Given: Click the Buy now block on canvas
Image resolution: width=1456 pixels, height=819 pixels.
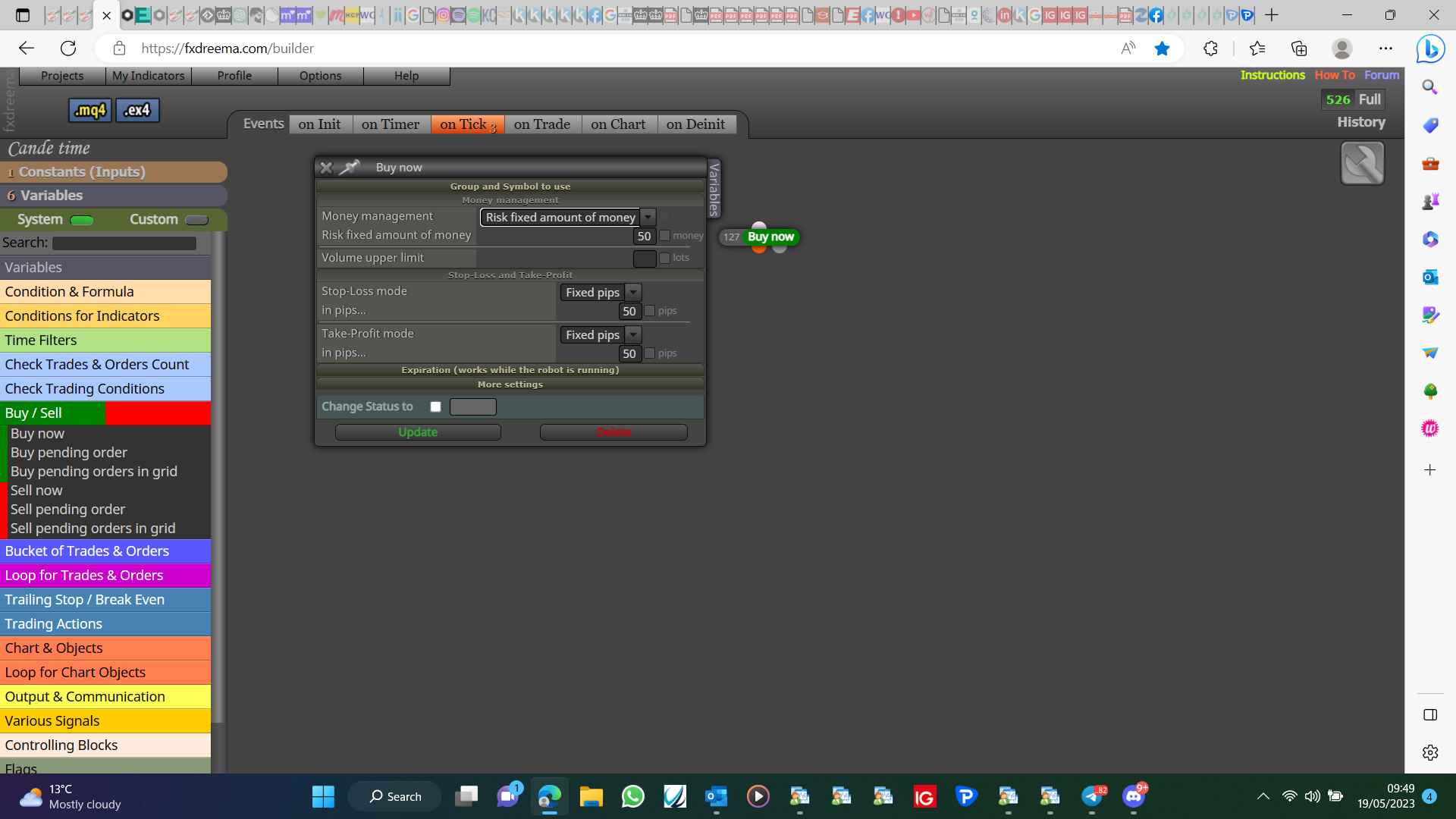Looking at the screenshot, I should coord(770,237).
